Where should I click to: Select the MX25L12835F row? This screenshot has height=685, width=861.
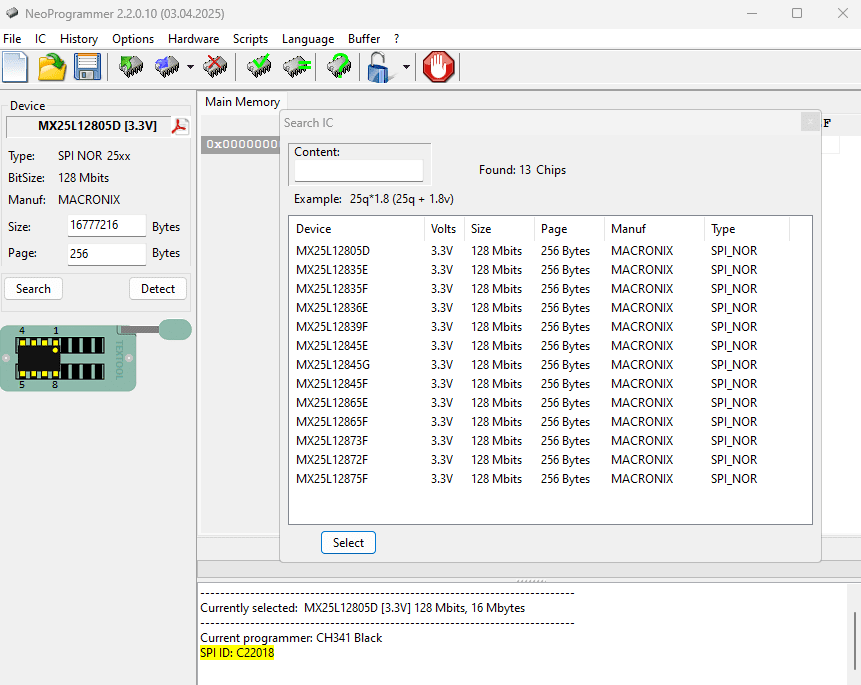pyautogui.click(x=550, y=289)
